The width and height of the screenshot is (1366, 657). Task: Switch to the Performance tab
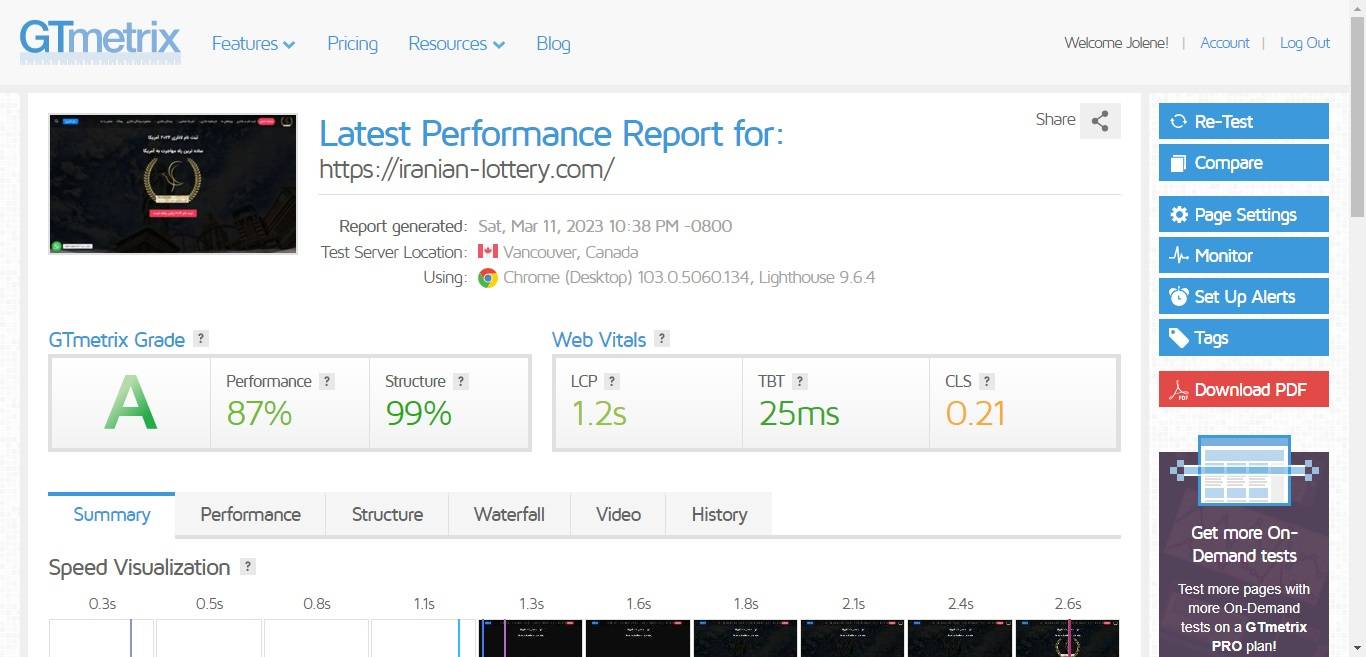(250, 514)
